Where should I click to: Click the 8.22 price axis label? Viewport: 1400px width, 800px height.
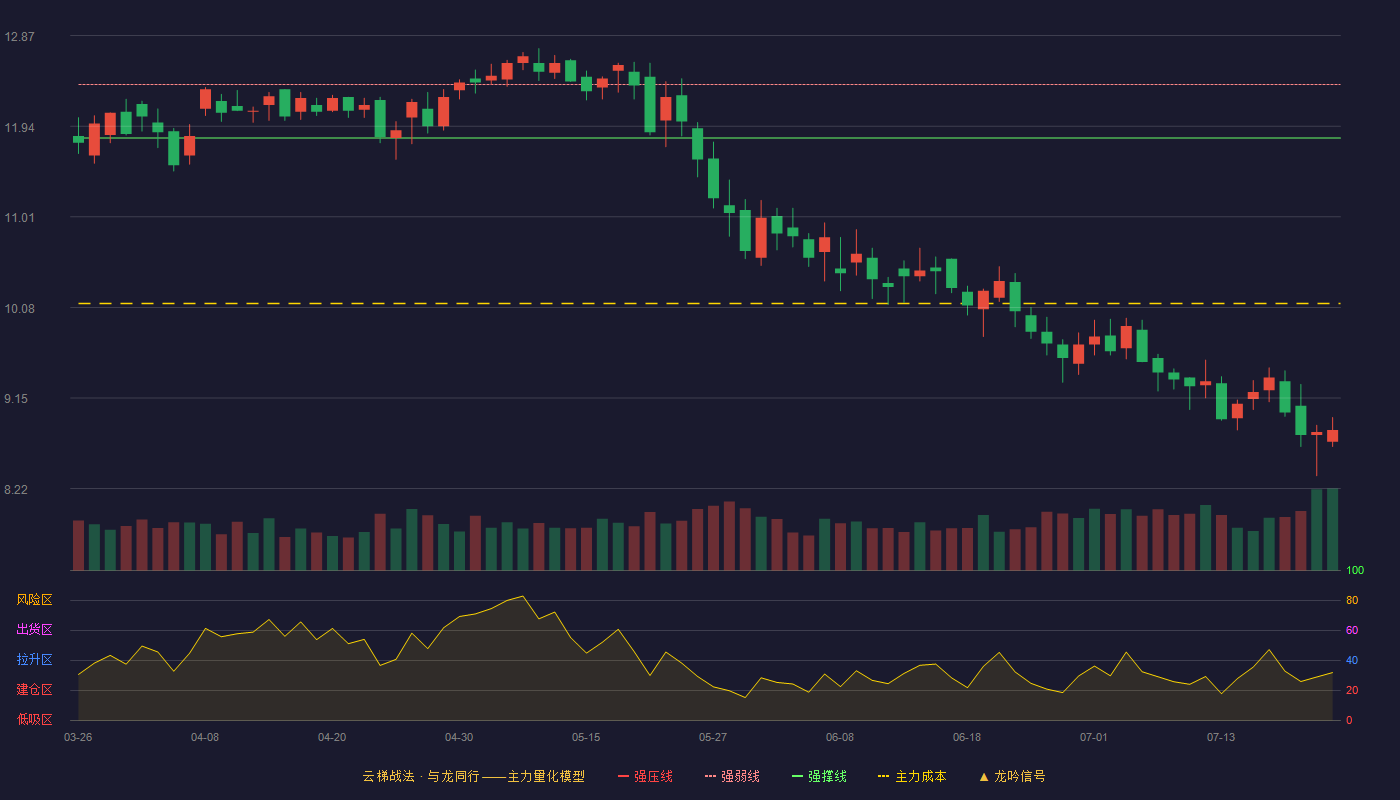(16, 490)
